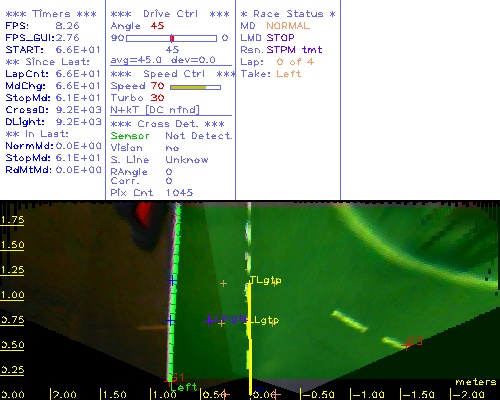500x400 pixels.
Task: Click the TLgtp marker on center line
Action: point(265,280)
